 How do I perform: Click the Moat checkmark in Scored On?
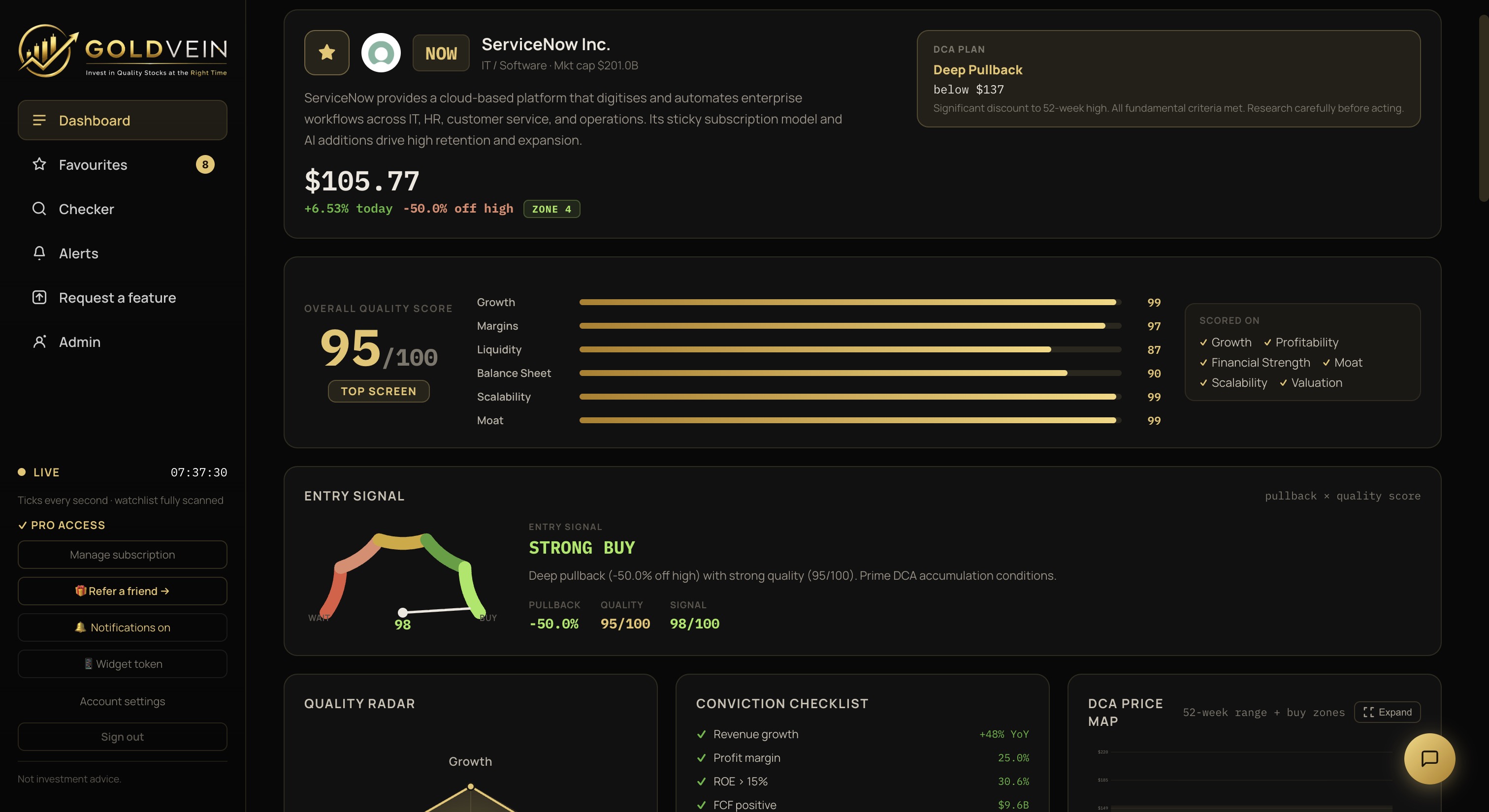(1327, 363)
